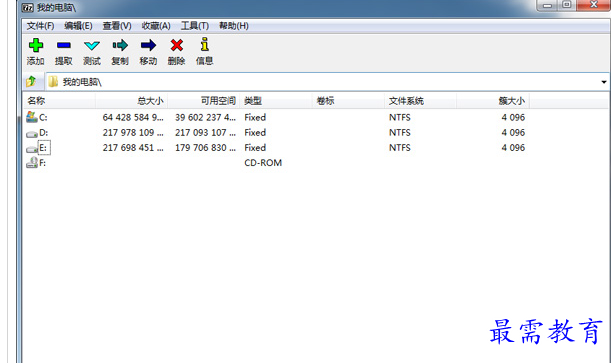Viewport: 611px width, 363px height.
Task: Click free space 39 602 237 4...
Action: 205,117
